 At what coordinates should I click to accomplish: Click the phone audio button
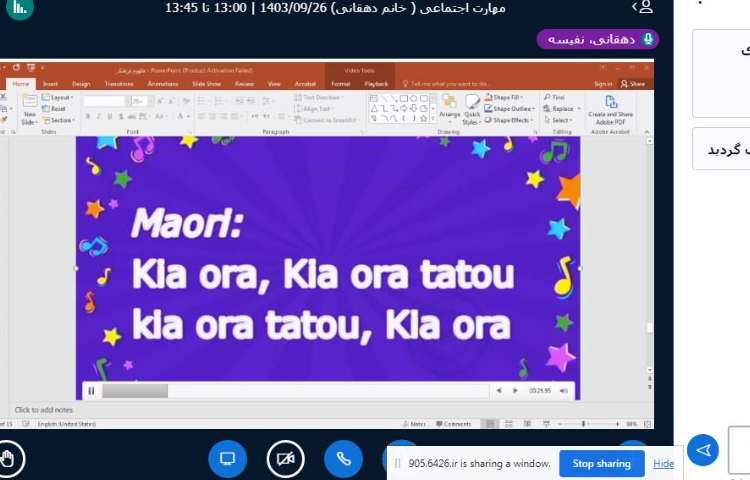(x=343, y=458)
